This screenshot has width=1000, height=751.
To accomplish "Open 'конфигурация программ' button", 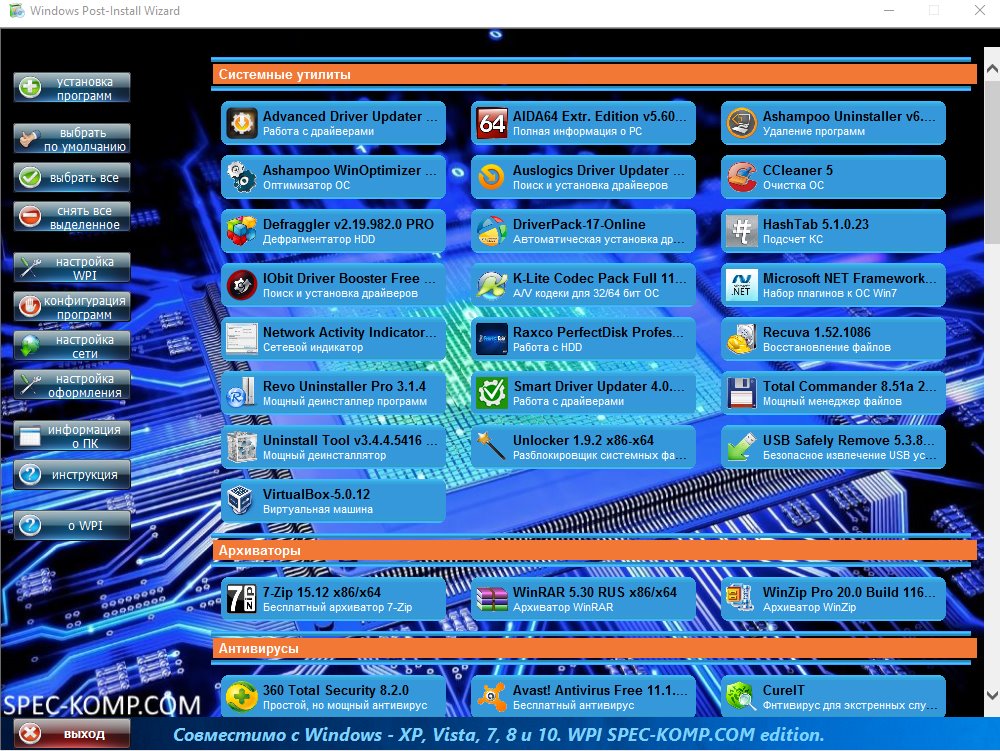I will point(72,307).
